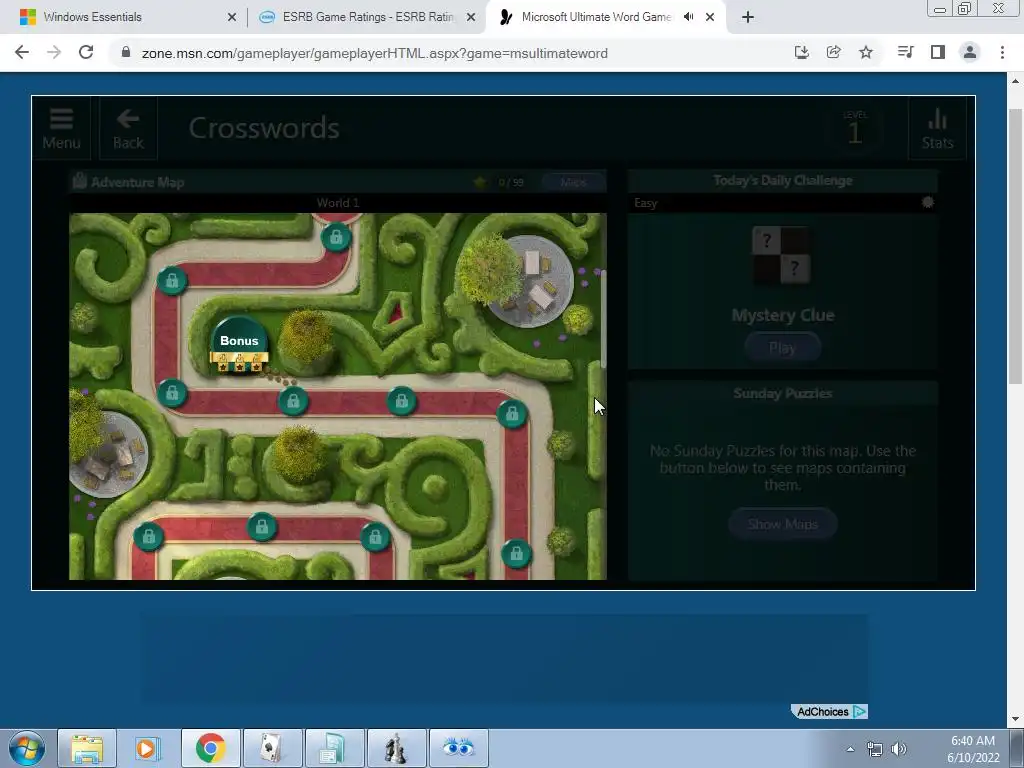The image size is (1024, 768).
Task: Bookmark this page with the star
Action: coord(865,52)
